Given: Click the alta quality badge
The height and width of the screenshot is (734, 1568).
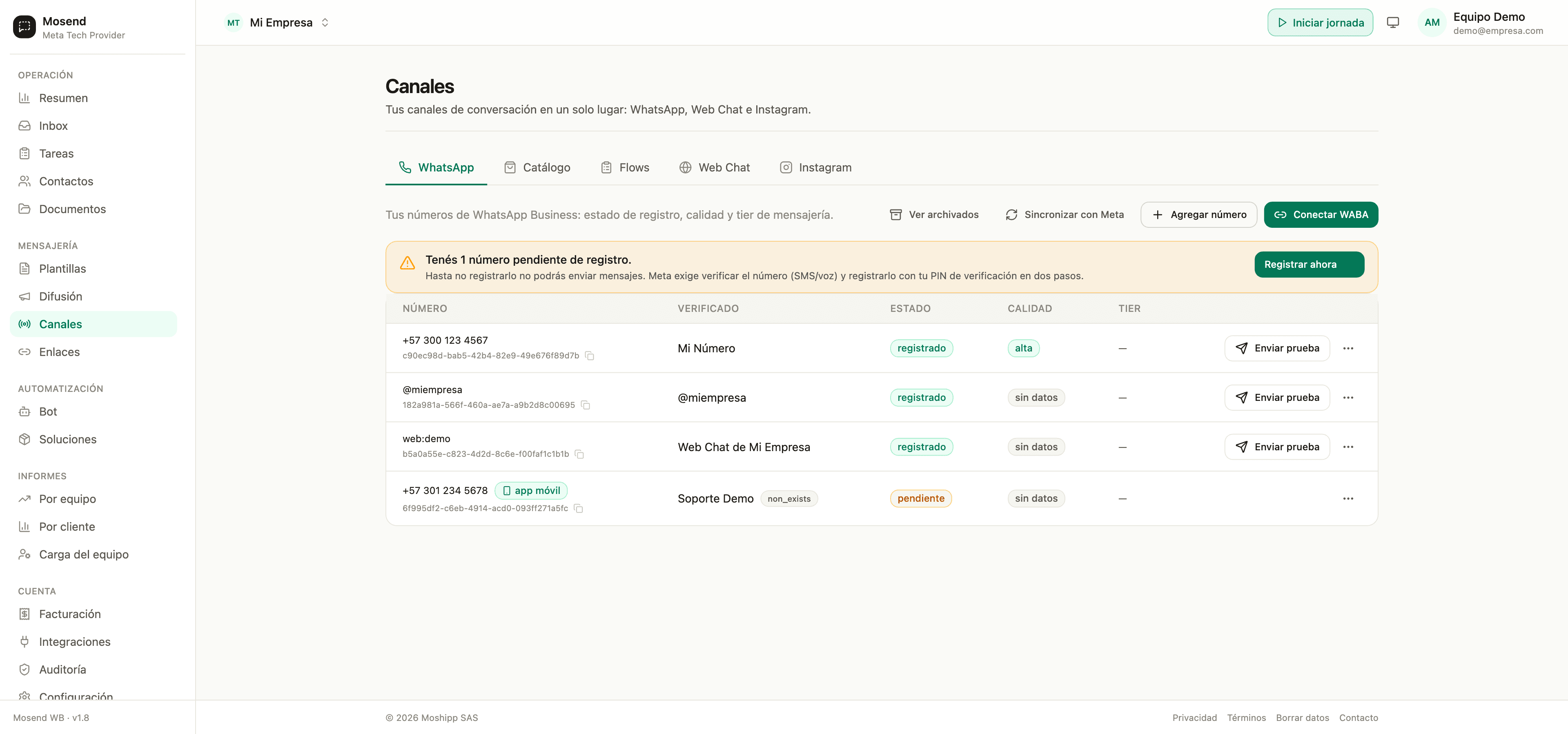Looking at the screenshot, I should click(1023, 348).
